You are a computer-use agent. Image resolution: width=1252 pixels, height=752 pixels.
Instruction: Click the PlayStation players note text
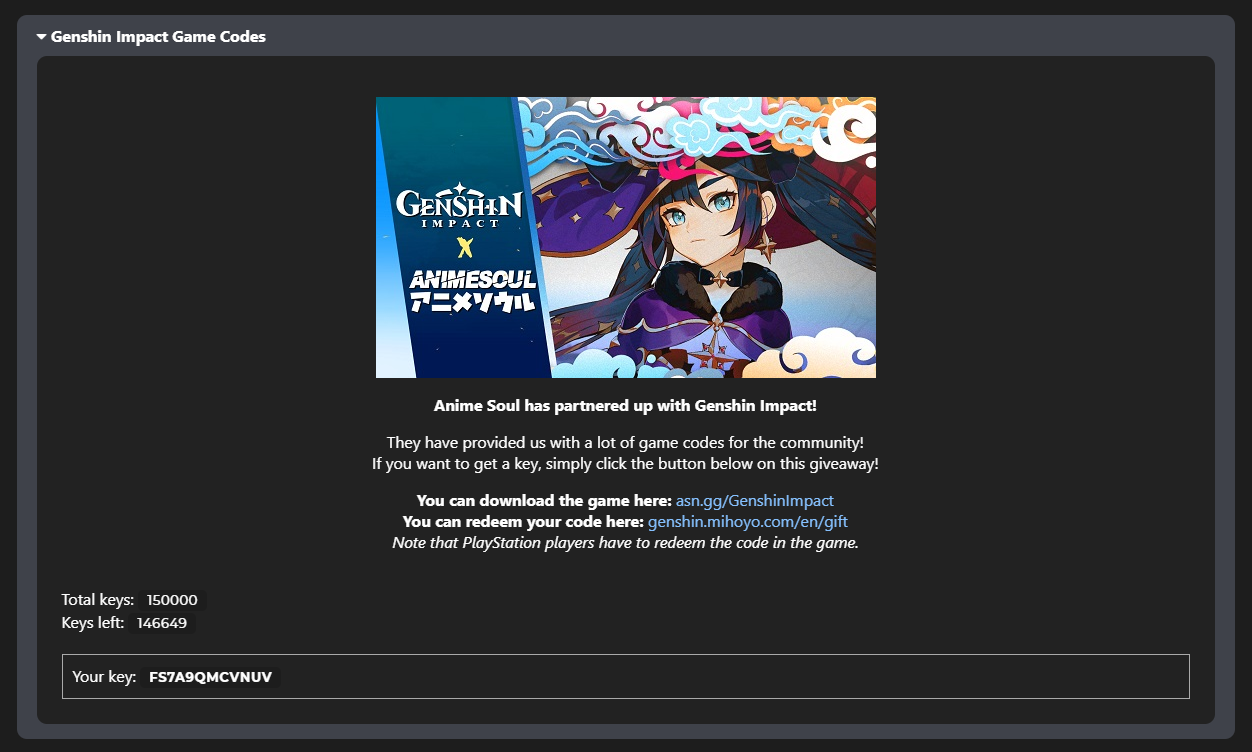(626, 544)
